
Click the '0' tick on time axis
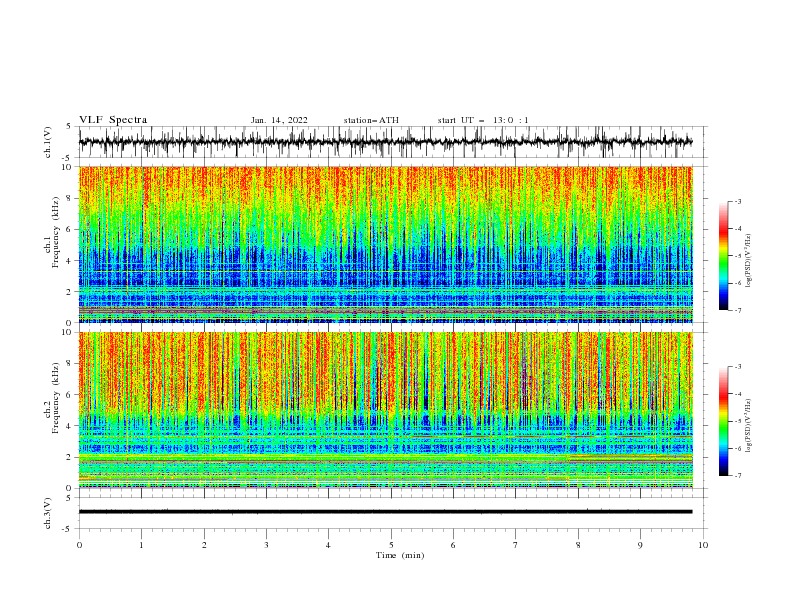79,545
